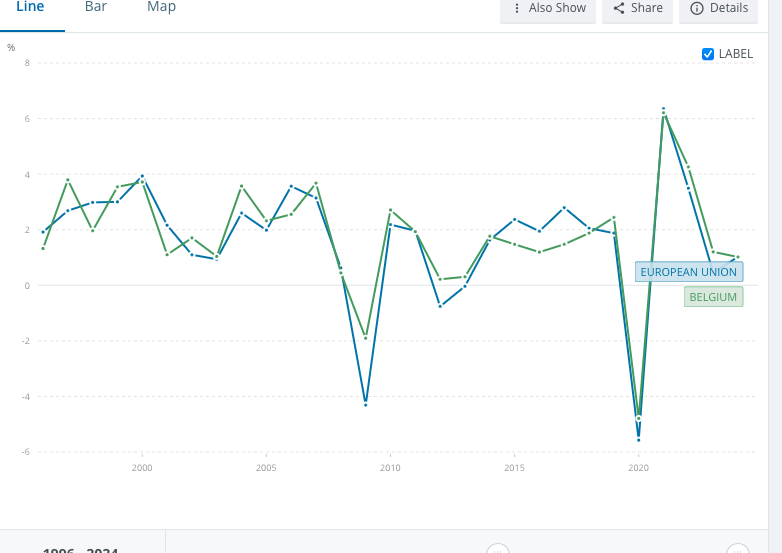Click the right year range slider handle
The image size is (782, 553).
pyautogui.click(x=737, y=549)
